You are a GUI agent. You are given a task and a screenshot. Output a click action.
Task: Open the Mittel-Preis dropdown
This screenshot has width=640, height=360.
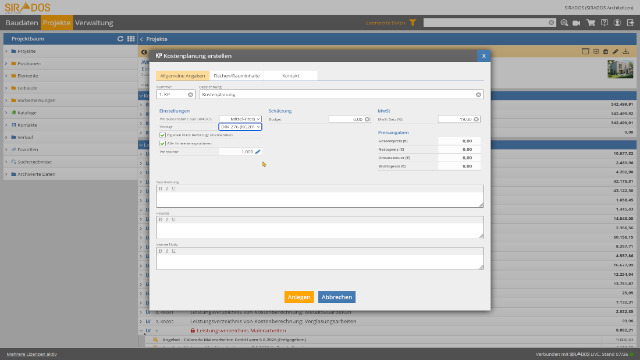click(240, 119)
